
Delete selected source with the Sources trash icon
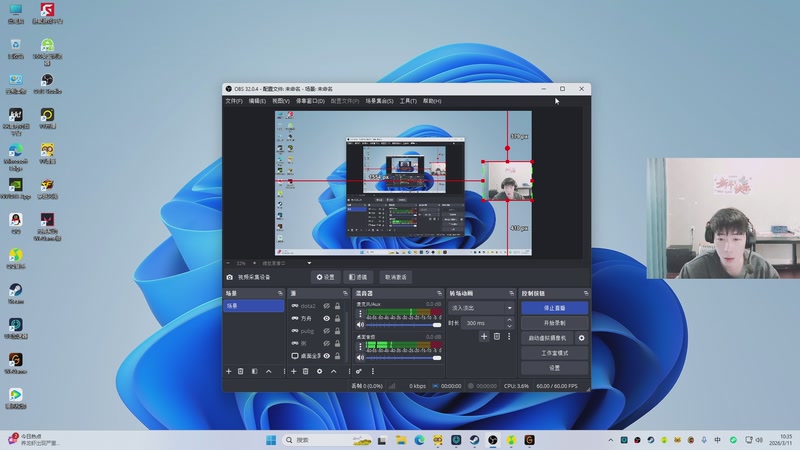point(306,371)
